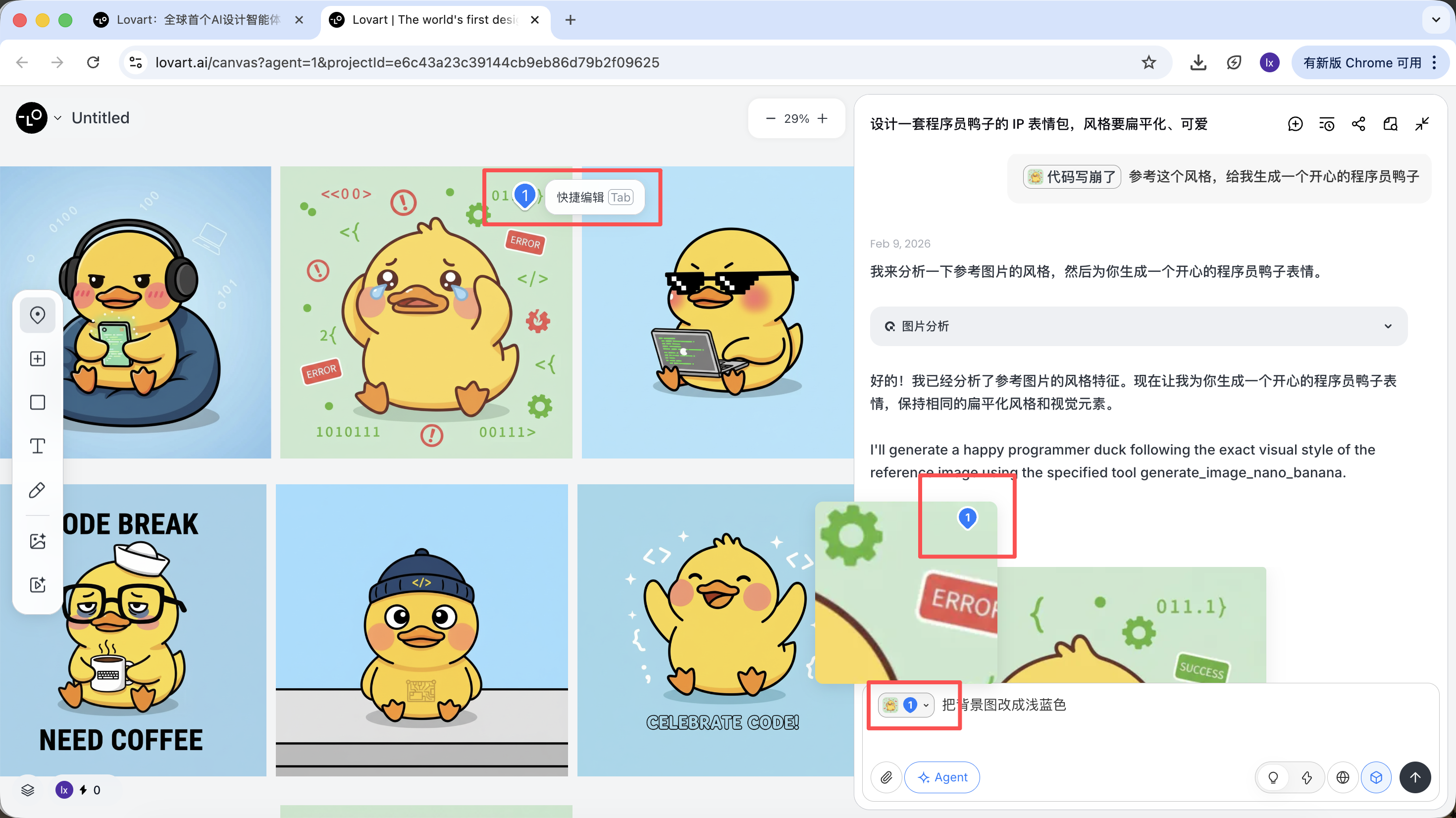Click the paperclip attachment icon
The width and height of the screenshot is (1456, 818).
pyautogui.click(x=885, y=777)
